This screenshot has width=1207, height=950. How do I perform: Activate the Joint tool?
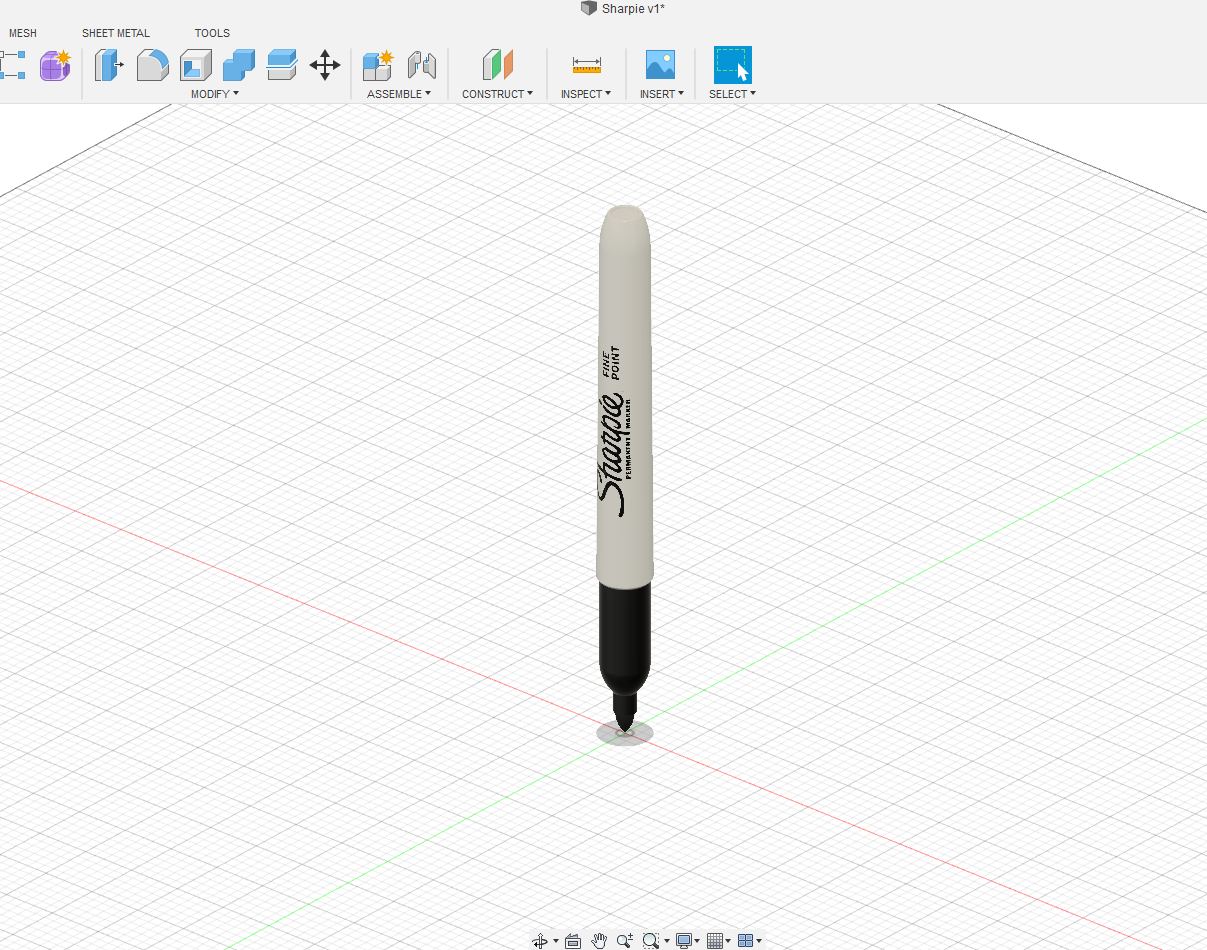point(421,64)
